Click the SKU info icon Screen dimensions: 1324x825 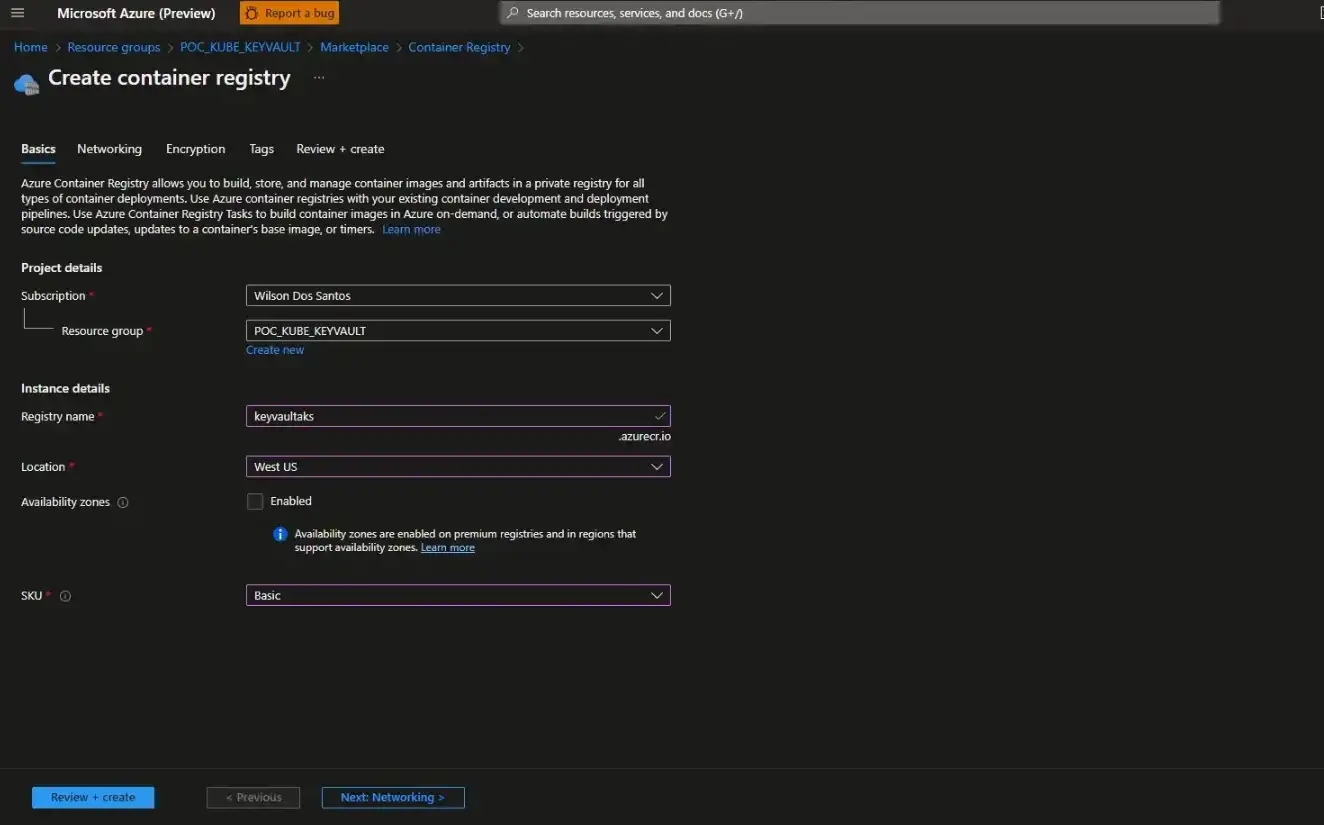click(x=65, y=596)
